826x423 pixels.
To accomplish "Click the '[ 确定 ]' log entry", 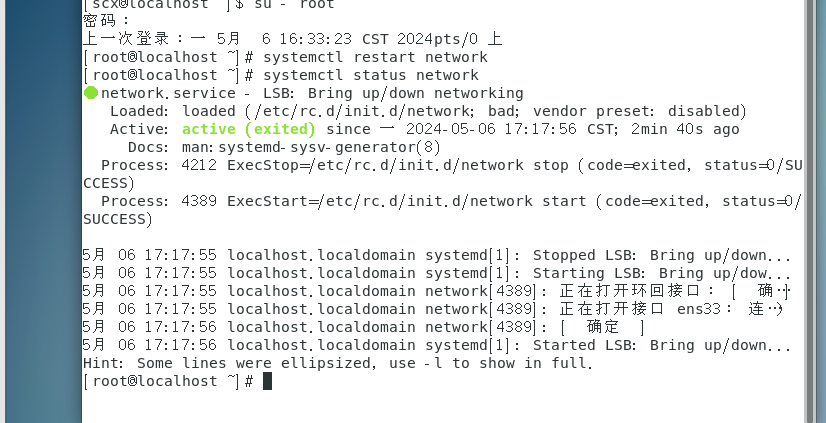I will [x=602, y=327].
